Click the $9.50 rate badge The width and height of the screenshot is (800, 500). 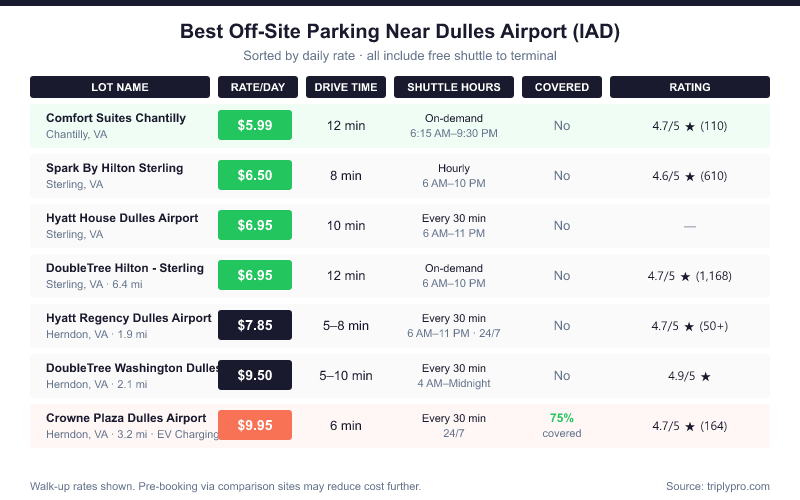click(x=255, y=376)
